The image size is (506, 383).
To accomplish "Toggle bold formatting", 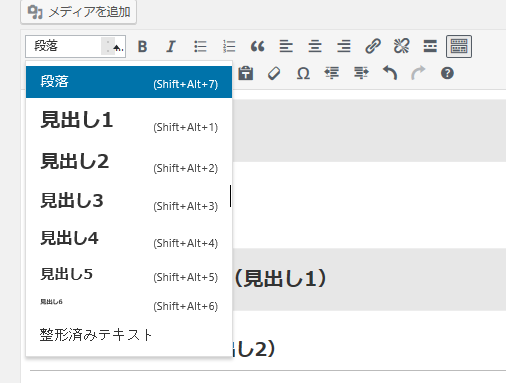I will [142, 46].
